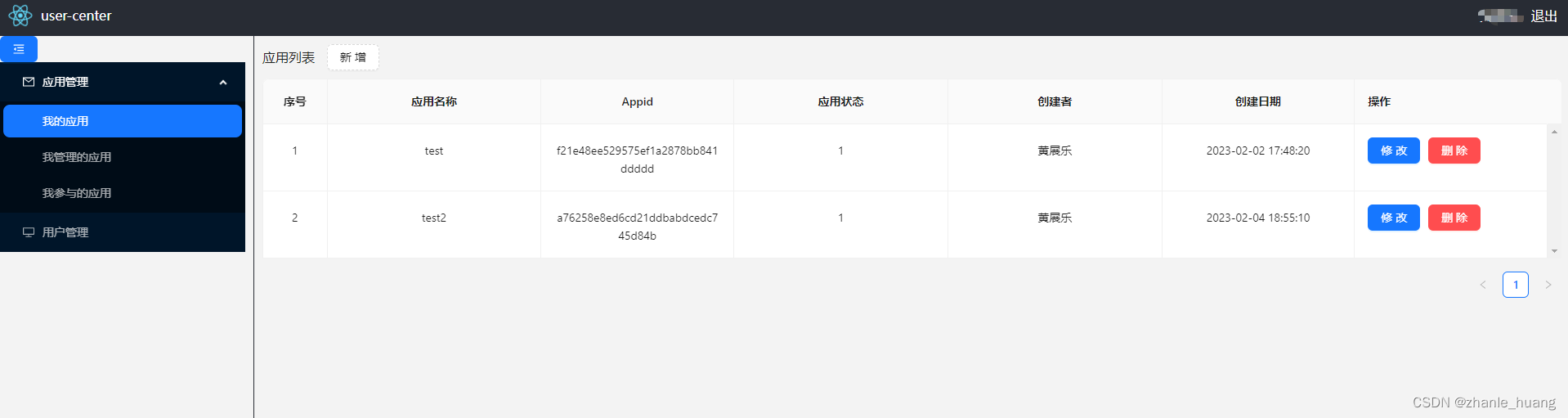The image size is (1568, 418).
Task: Select page 1 in pagination
Action: pyautogui.click(x=1516, y=285)
